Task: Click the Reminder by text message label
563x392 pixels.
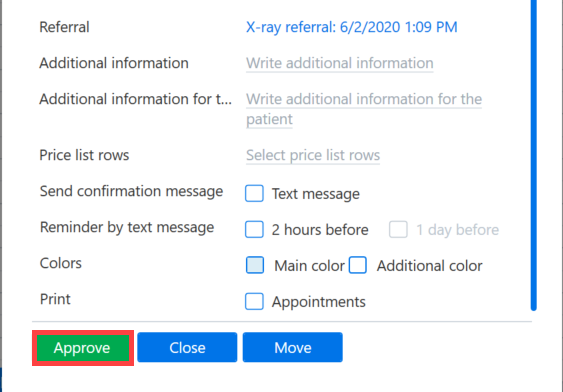Action: 127,228
